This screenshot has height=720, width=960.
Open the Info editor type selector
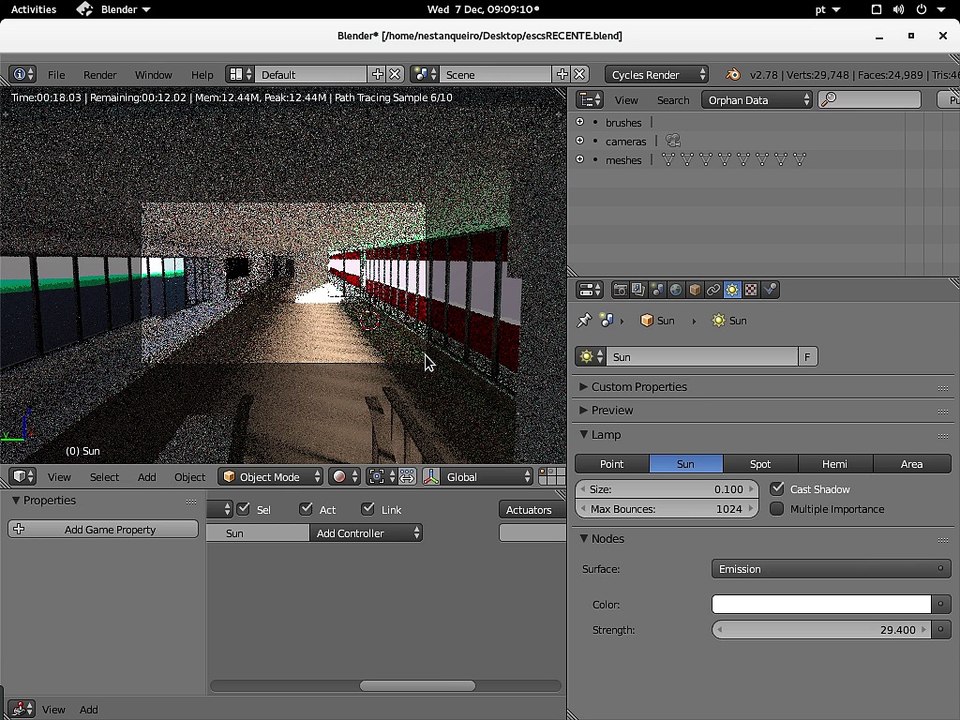pyautogui.click(x=23, y=74)
